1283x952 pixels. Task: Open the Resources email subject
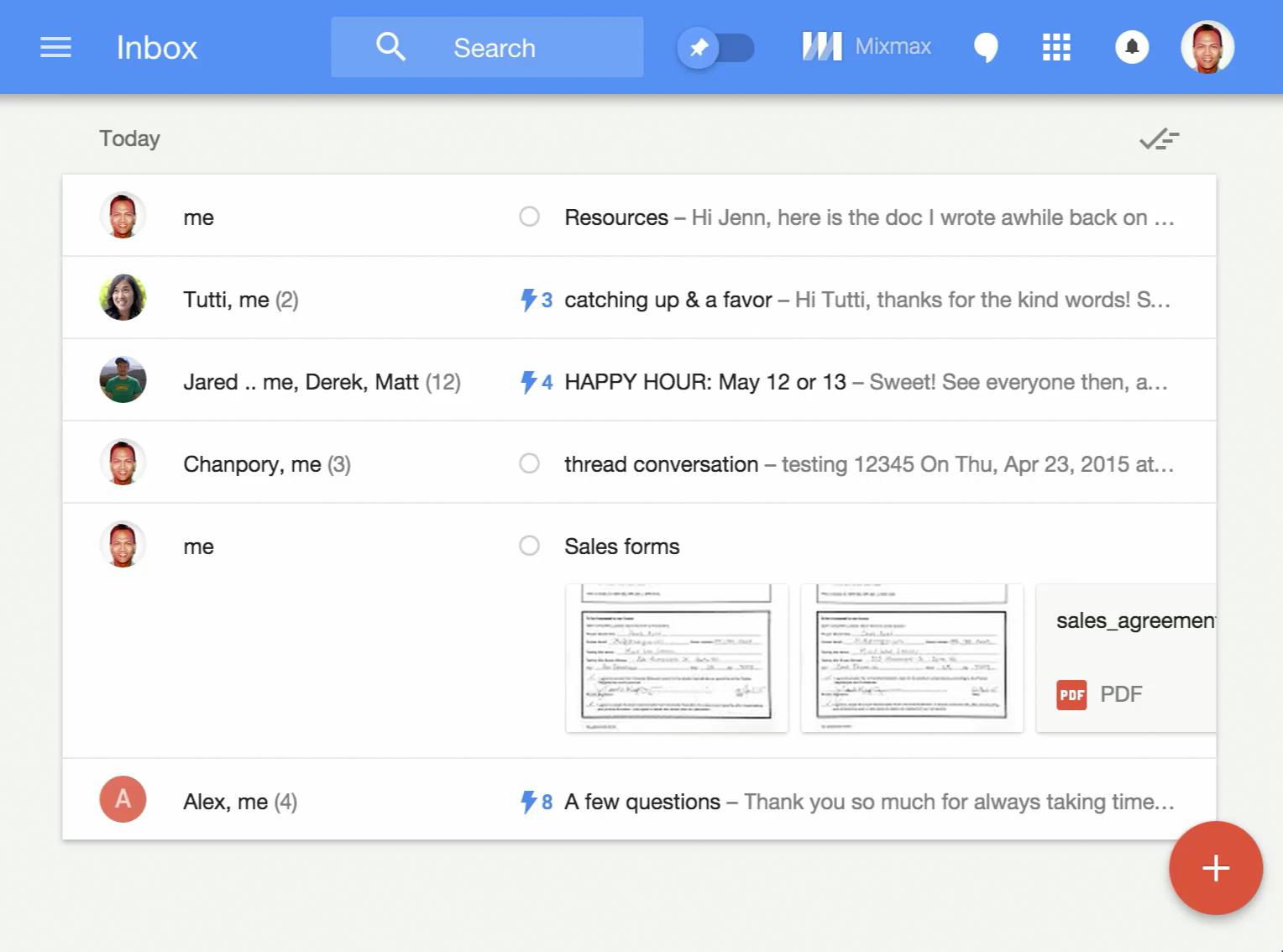(x=616, y=217)
